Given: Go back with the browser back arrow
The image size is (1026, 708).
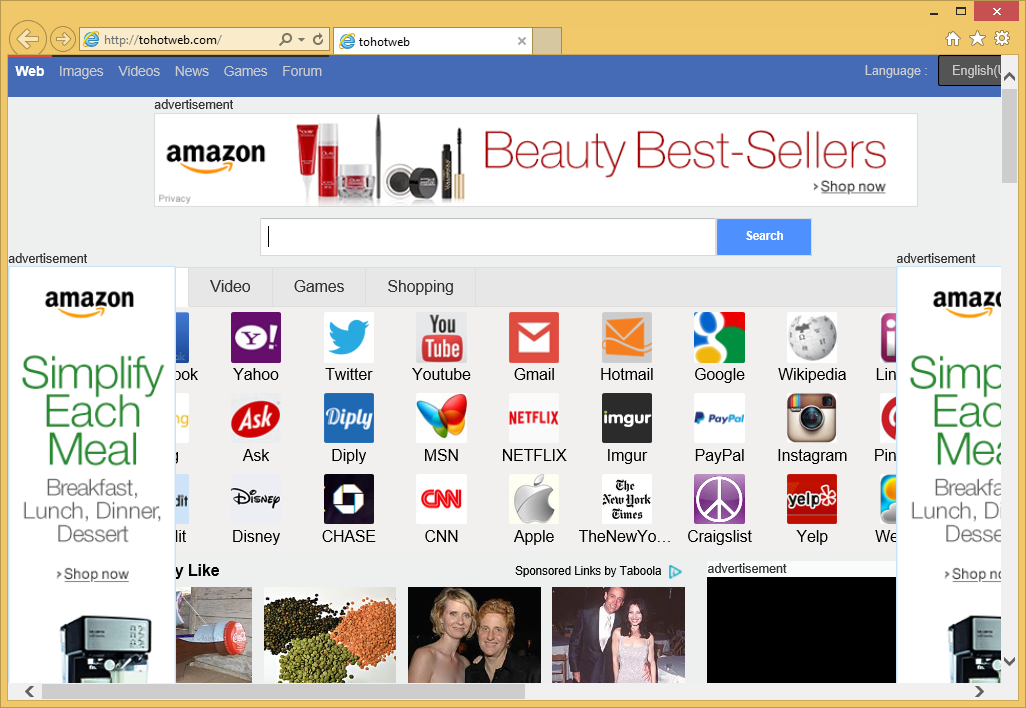Looking at the screenshot, I should click(27, 39).
